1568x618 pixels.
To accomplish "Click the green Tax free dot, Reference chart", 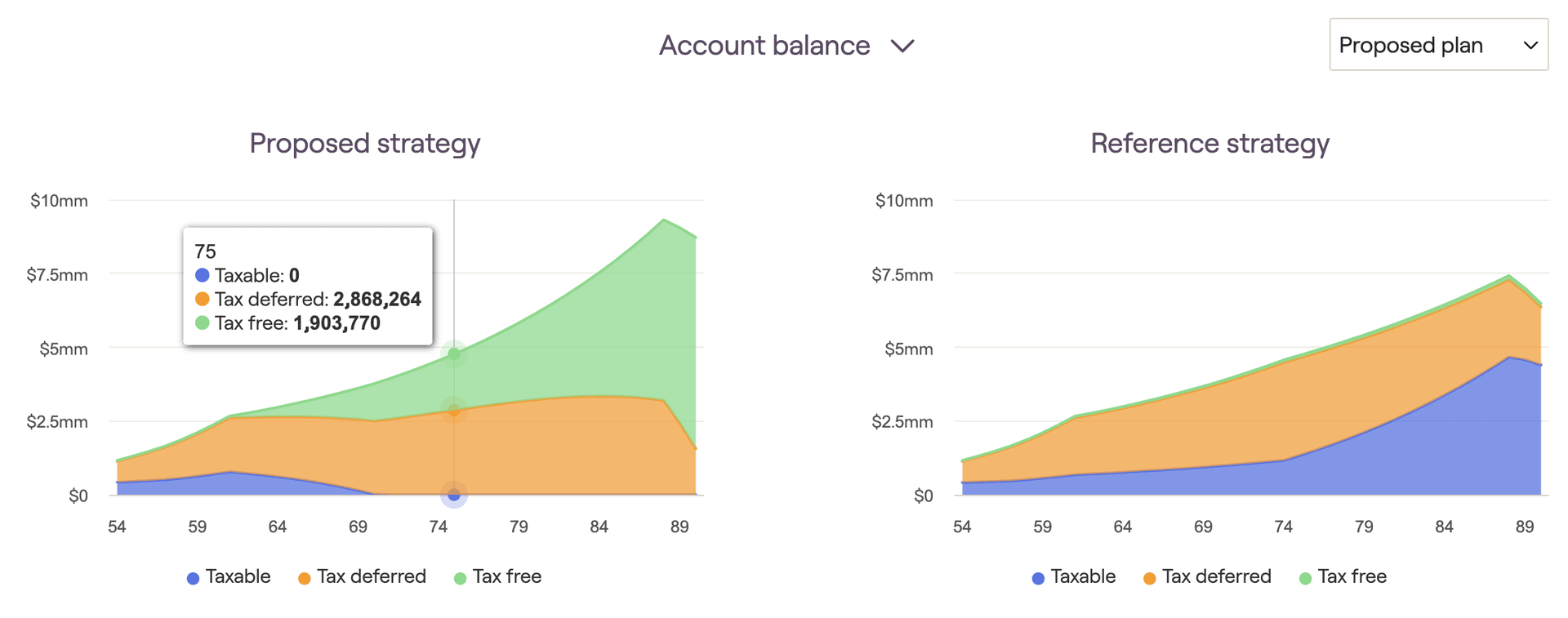I will click(x=1305, y=579).
